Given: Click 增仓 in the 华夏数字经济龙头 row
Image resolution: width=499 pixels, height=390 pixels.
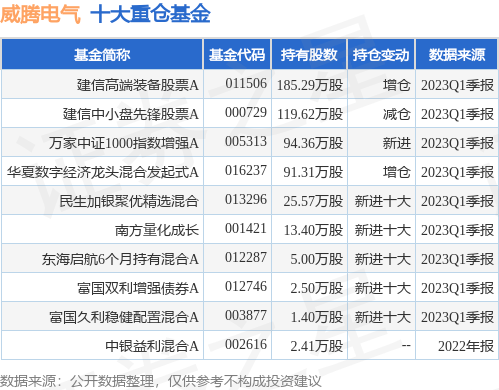Looking at the screenshot, I should point(397,172).
